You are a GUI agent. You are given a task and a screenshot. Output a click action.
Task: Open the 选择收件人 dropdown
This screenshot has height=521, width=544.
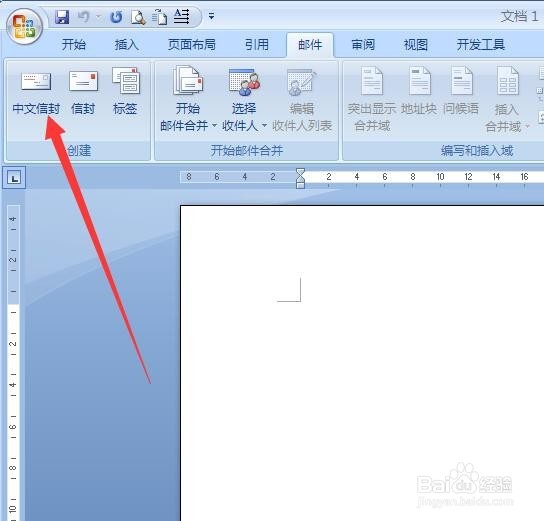244,99
